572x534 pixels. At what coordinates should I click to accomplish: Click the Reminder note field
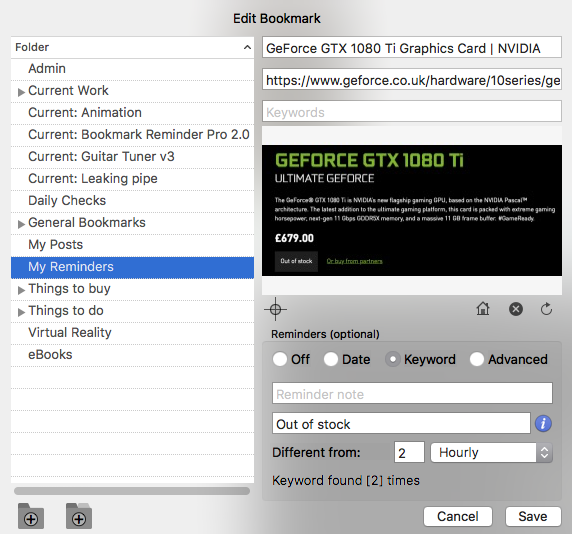coord(412,393)
